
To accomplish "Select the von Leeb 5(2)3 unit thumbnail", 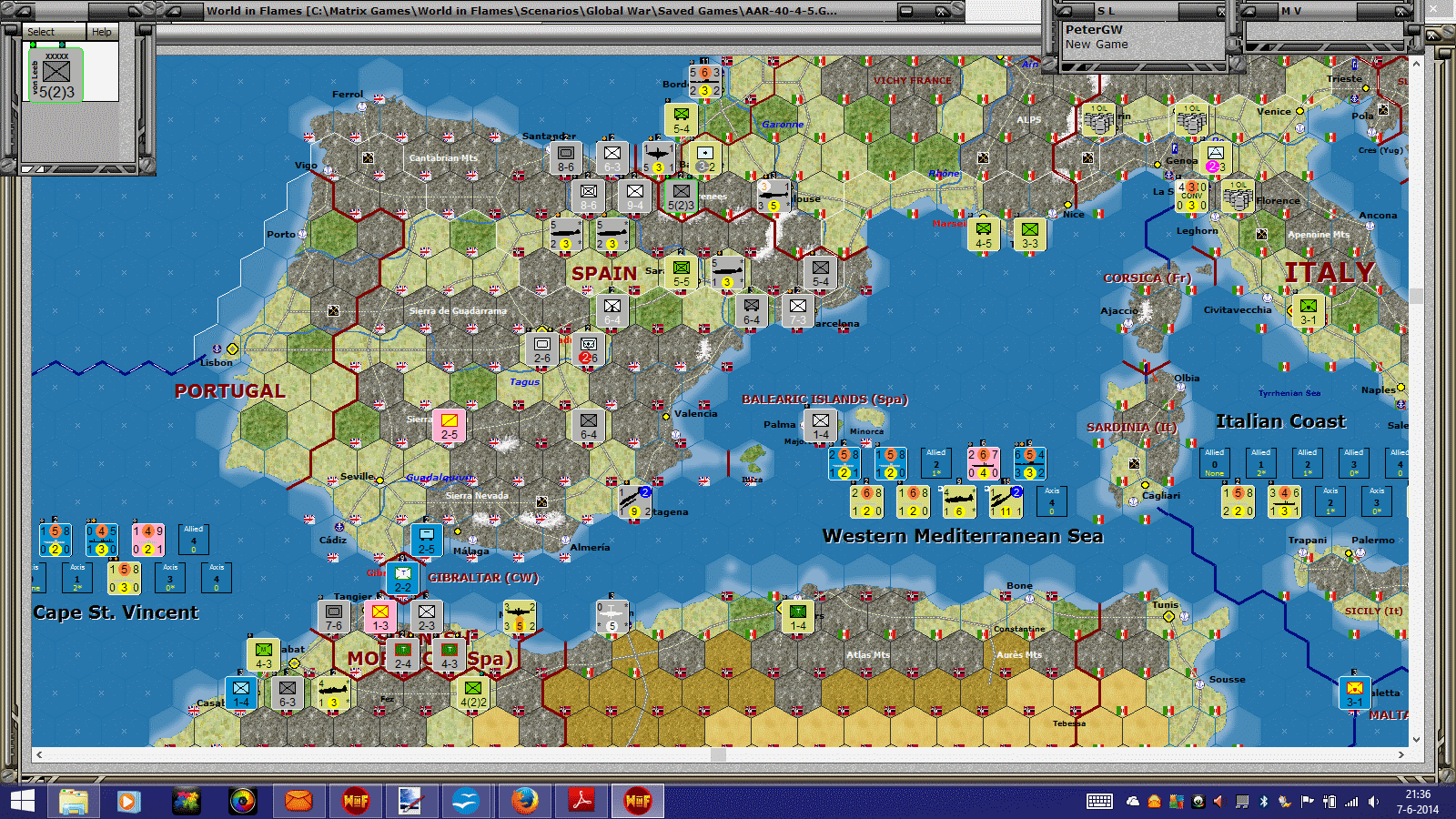I will point(56,75).
